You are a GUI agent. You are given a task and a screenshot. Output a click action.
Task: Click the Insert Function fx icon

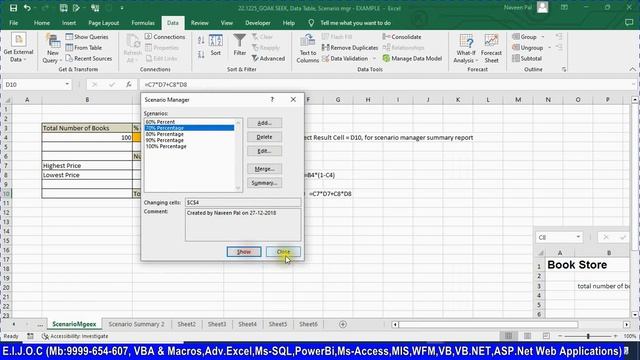129,84
